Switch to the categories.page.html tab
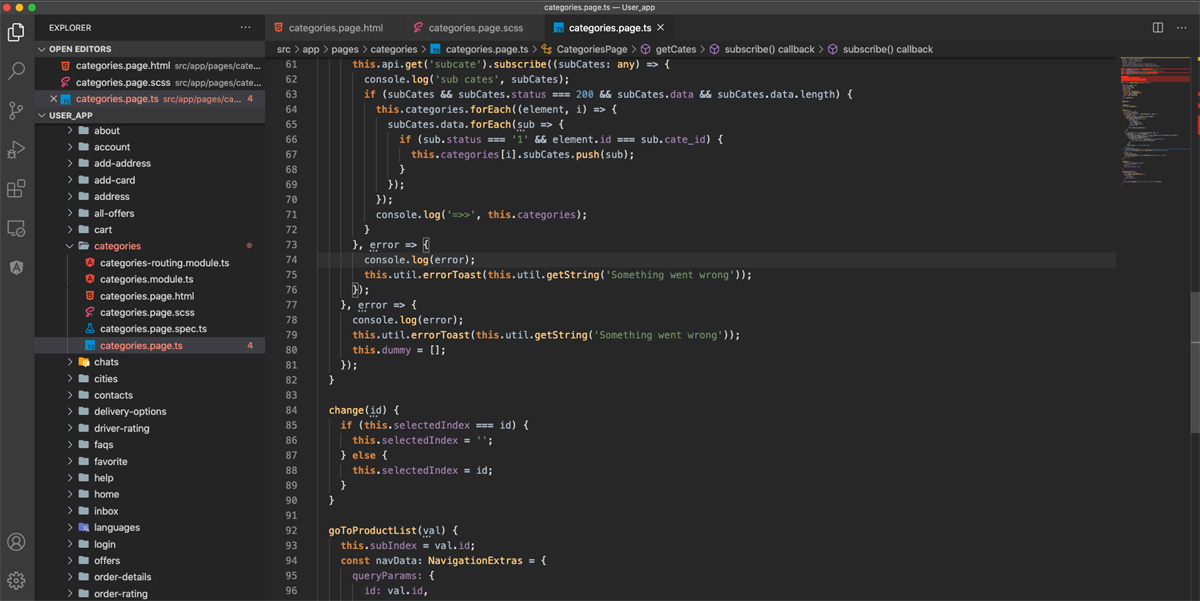This screenshot has width=1200, height=601. [335, 28]
